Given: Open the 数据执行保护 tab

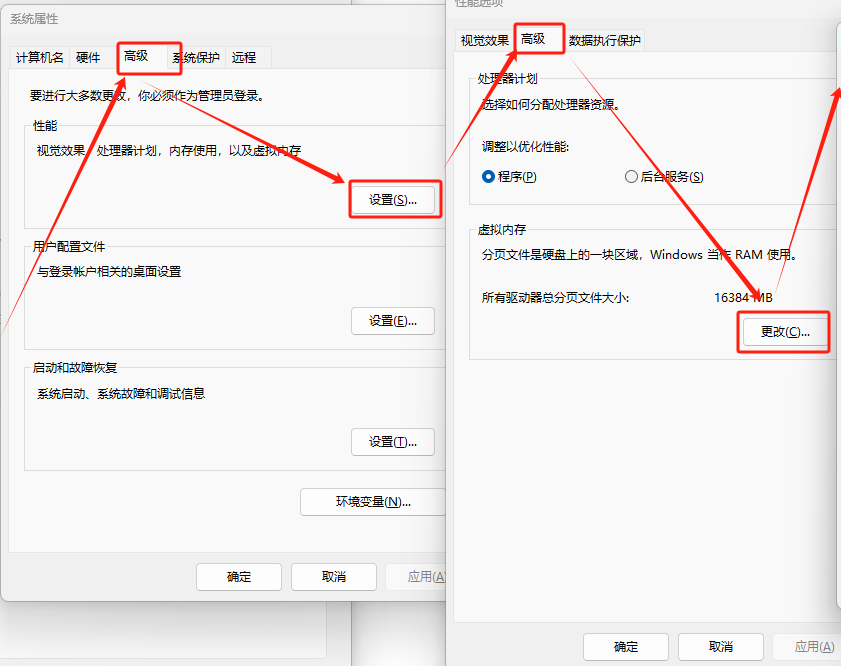Looking at the screenshot, I should click(x=604, y=40).
